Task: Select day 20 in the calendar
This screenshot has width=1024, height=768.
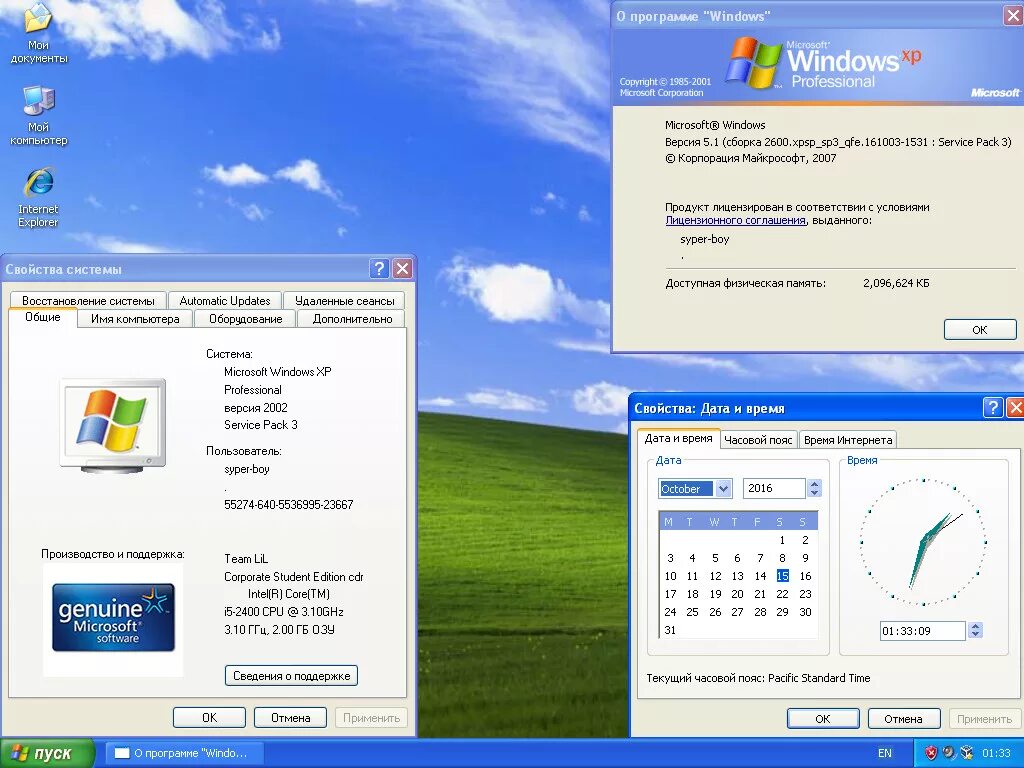Action: click(737, 594)
